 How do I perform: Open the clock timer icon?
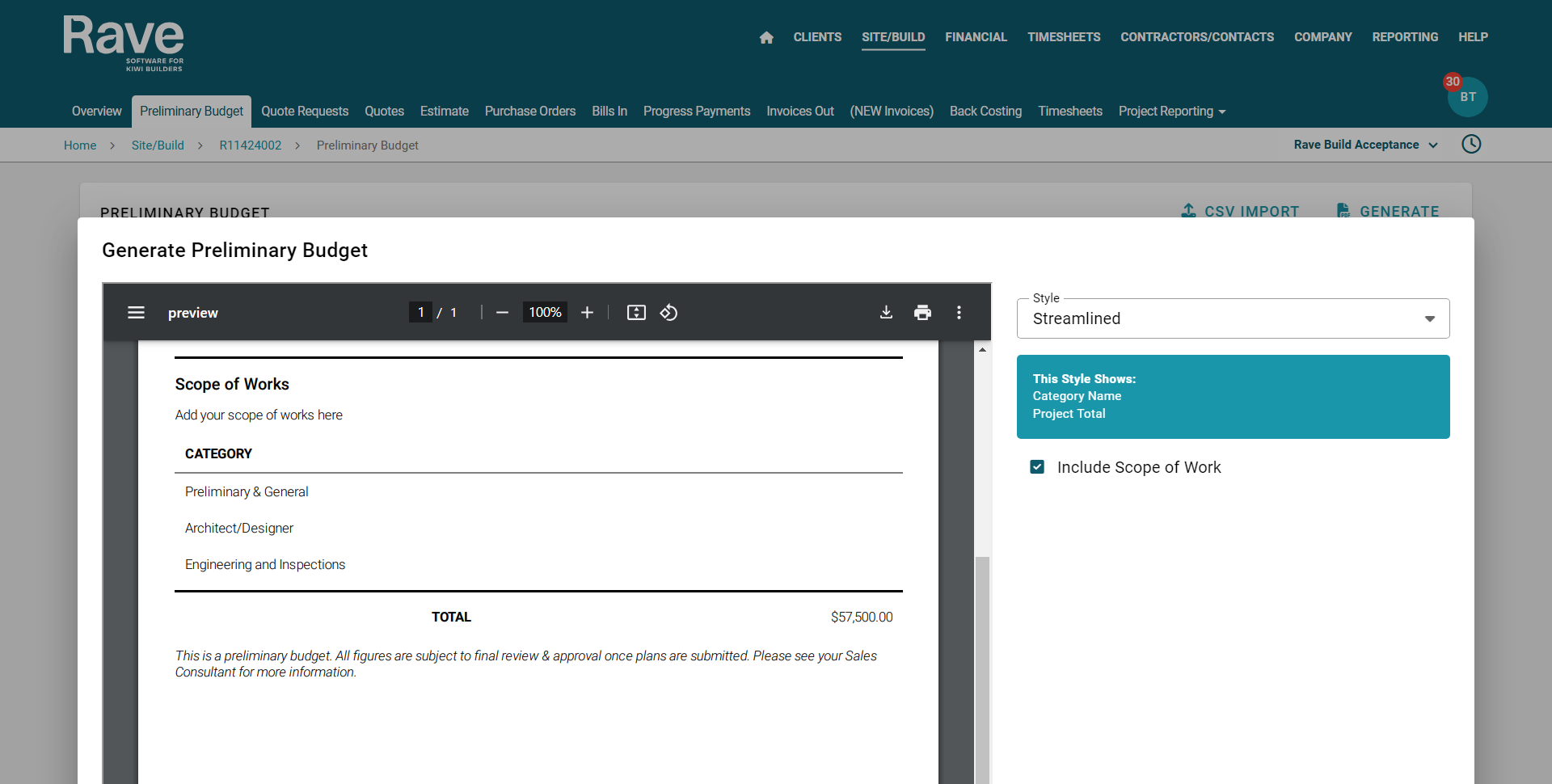(1471, 144)
